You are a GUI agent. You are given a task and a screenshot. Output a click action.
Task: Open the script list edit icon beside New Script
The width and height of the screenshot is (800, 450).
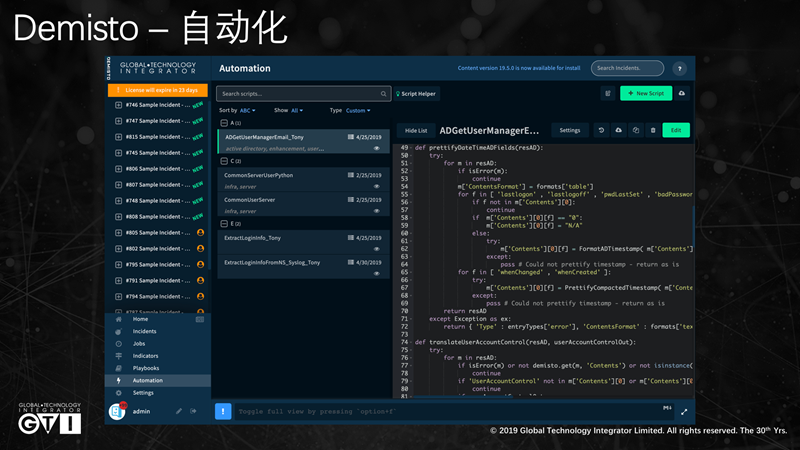point(608,93)
